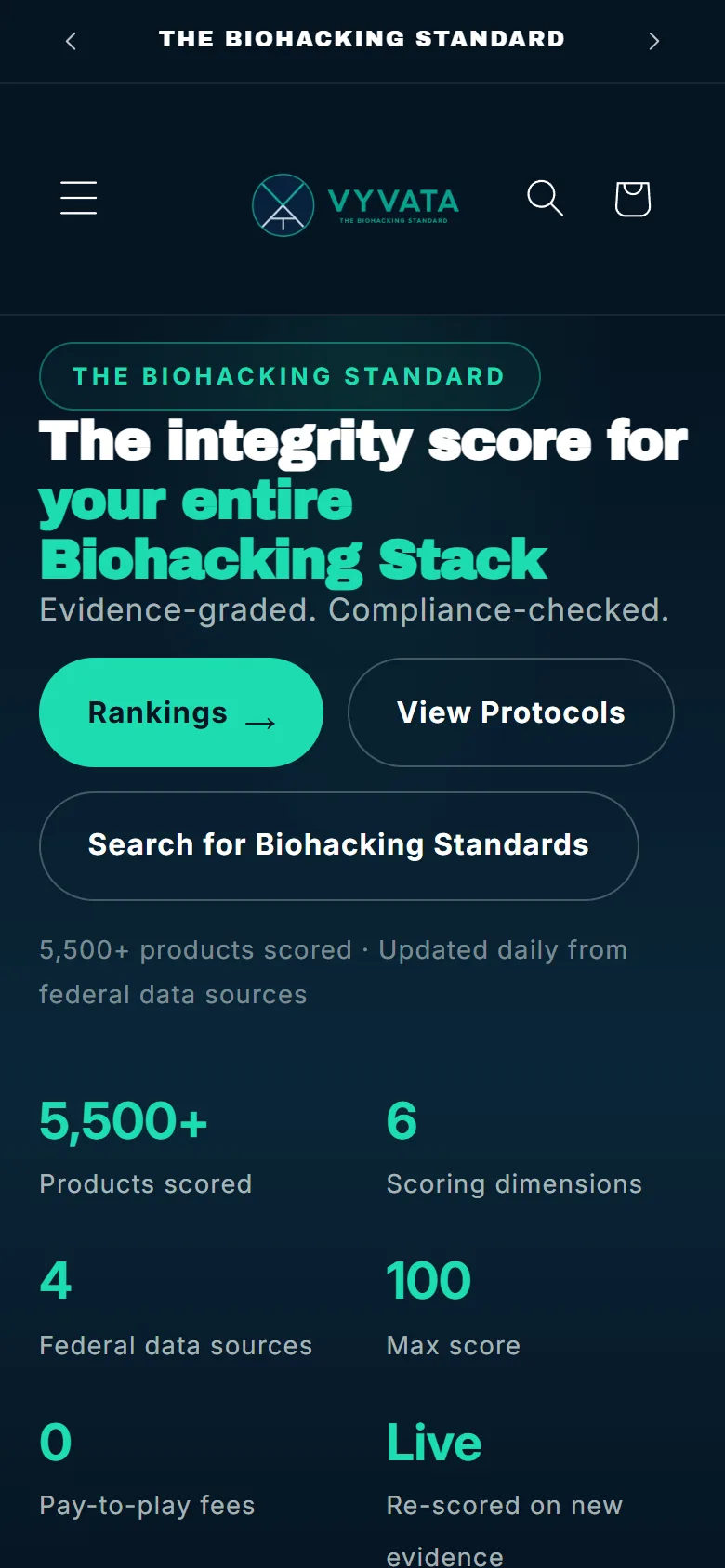Viewport: 725px width, 1568px height.
Task: Open View Protocols
Action: tap(511, 712)
